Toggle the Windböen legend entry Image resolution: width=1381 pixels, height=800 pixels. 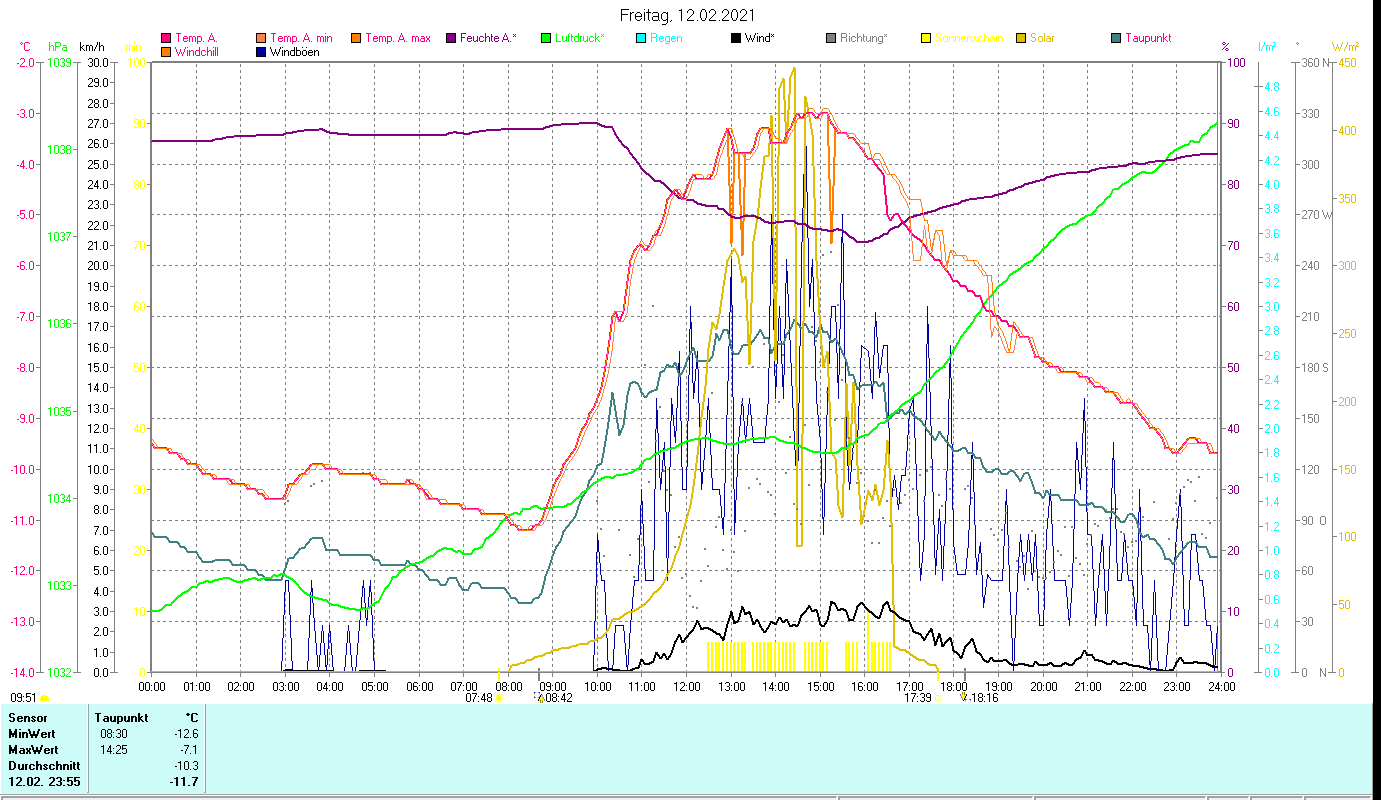[x=294, y=52]
